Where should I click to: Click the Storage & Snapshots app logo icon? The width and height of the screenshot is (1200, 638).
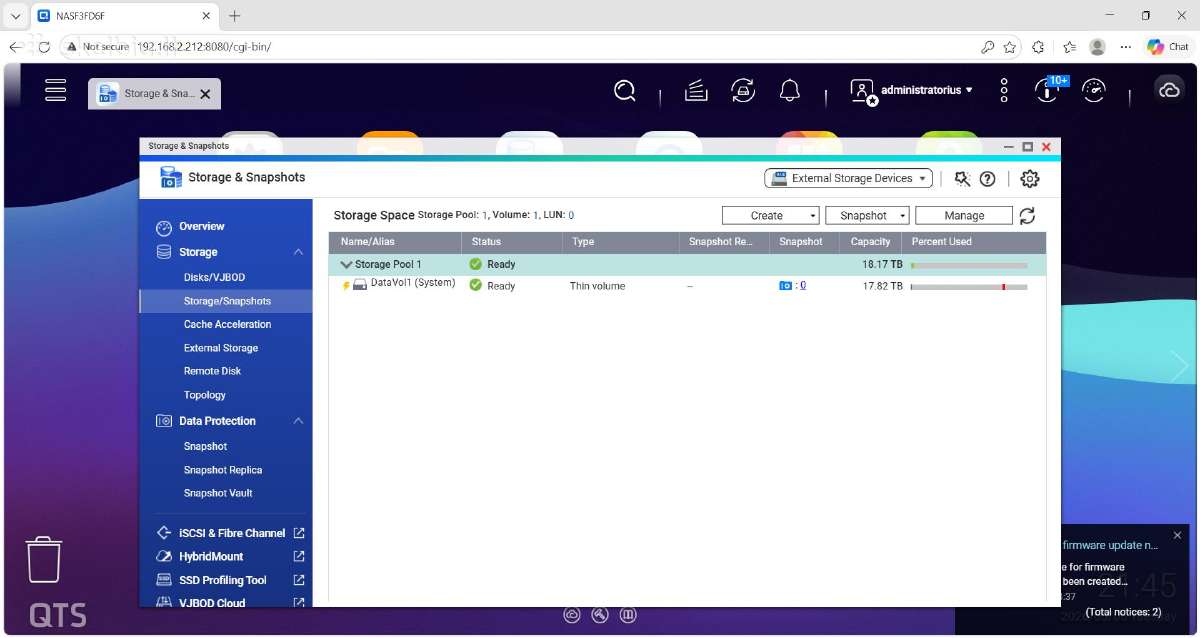[x=171, y=178]
